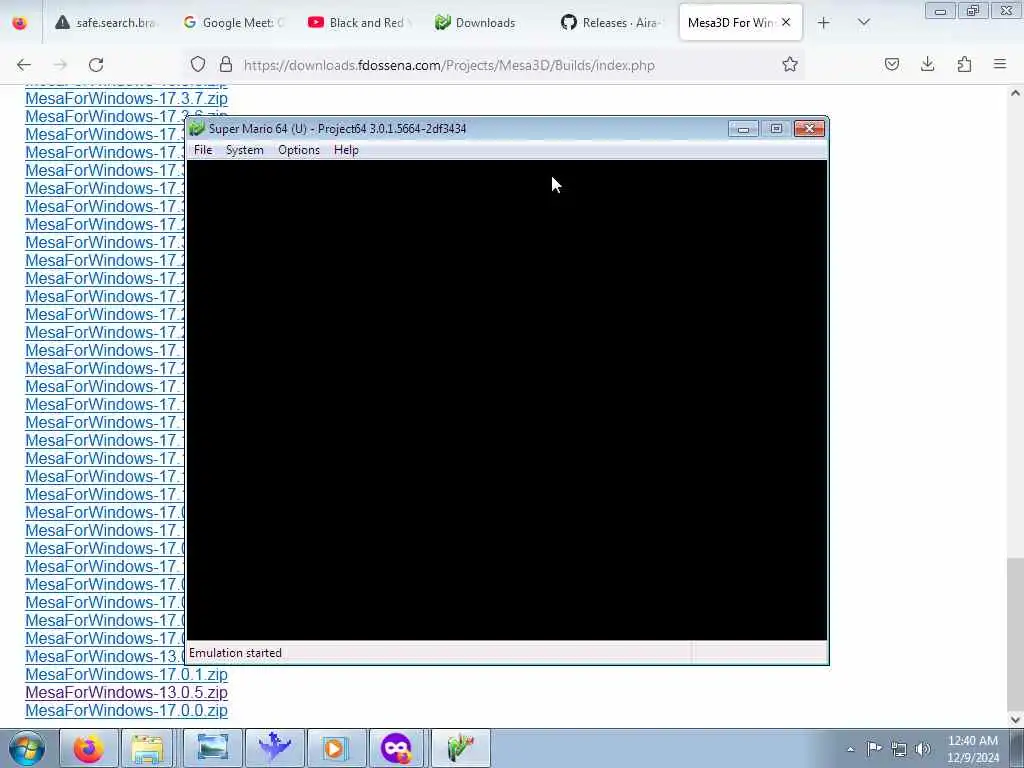Switch to the Downloads tab
The height and width of the screenshot is (768, 1024).
click(485, 23)
